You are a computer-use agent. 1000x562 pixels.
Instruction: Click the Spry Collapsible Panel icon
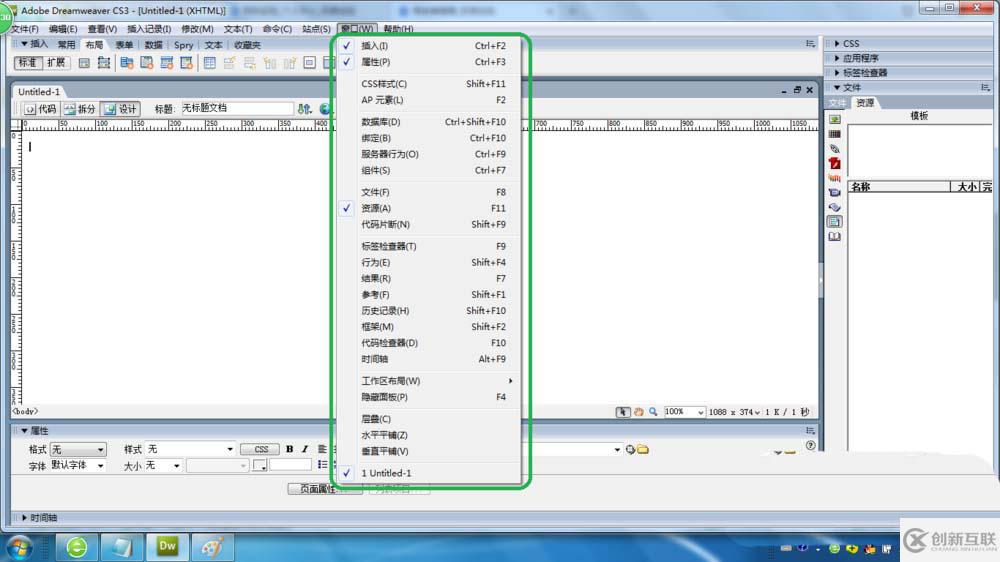tap(186, 63)
